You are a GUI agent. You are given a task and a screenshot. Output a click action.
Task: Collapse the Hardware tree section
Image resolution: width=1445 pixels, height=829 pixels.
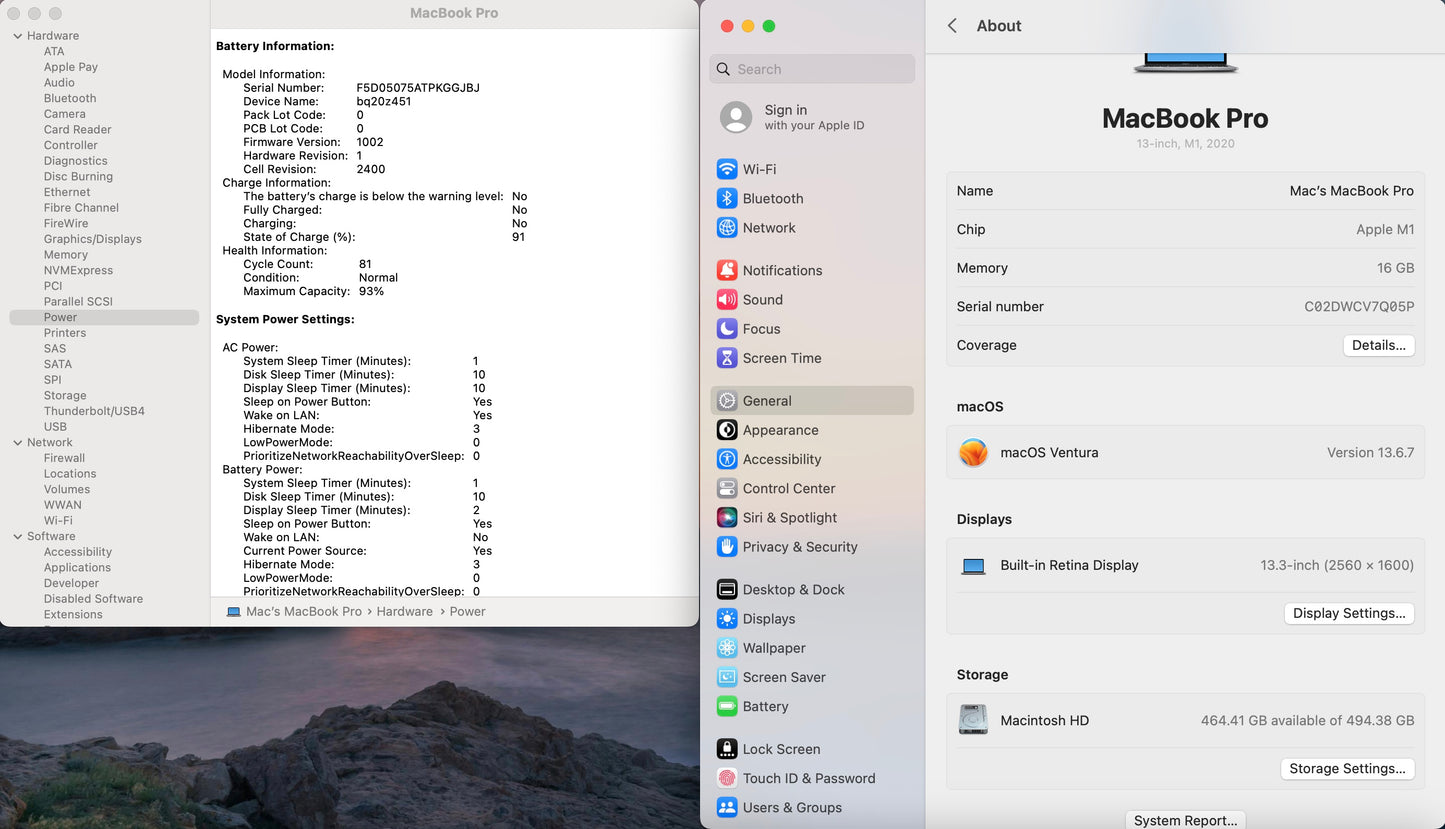coord(18,36)
